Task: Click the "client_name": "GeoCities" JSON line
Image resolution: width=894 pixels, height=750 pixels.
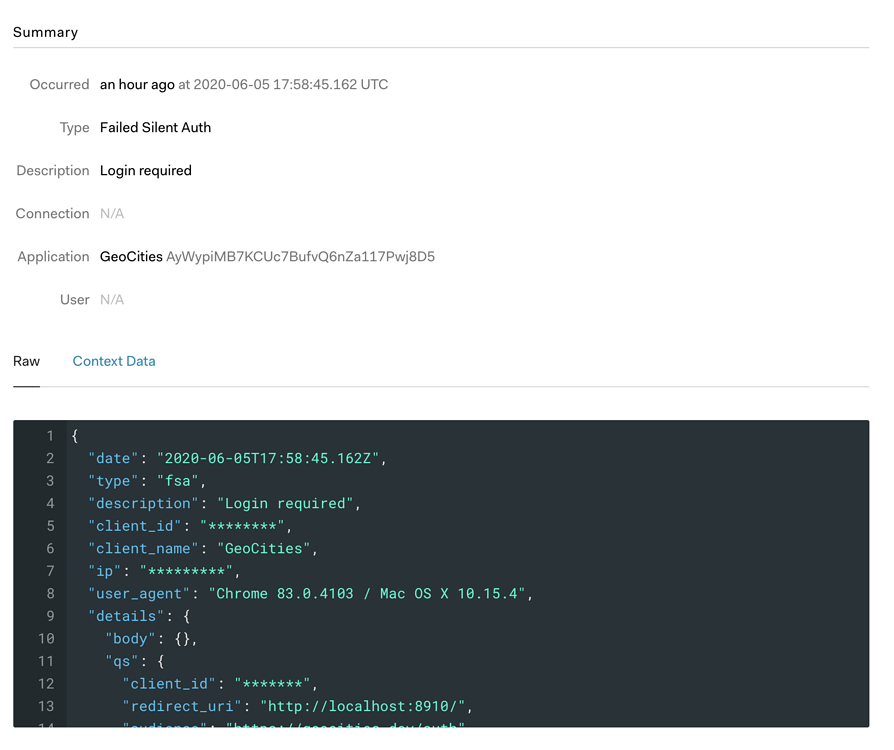Action: 202,549
